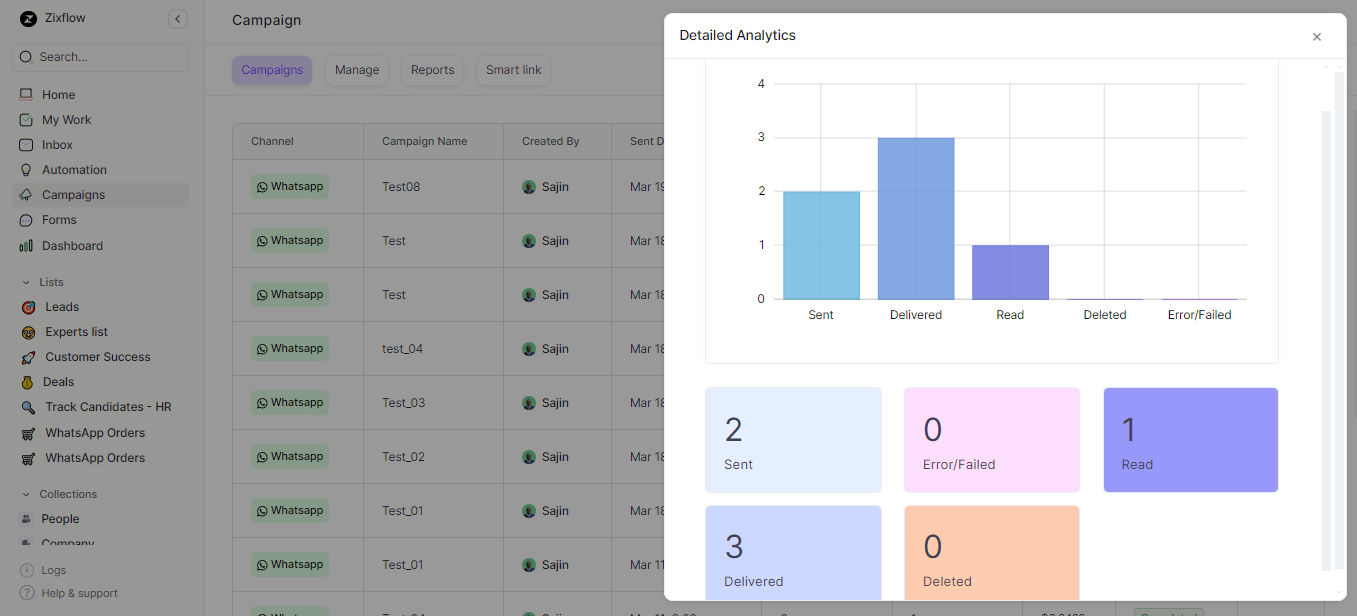Click inside the search field

tap(100, 57)
